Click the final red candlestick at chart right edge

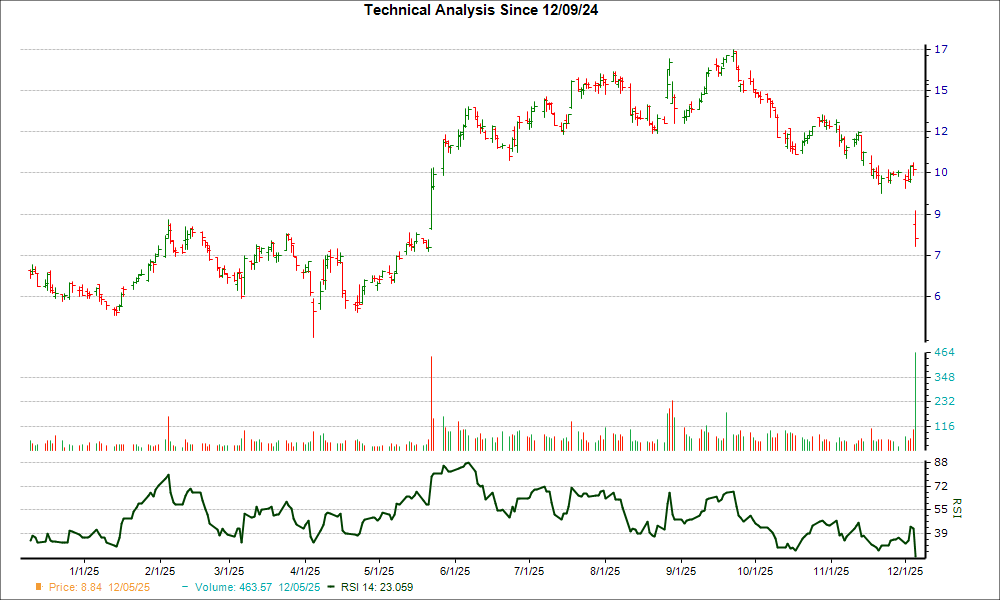916,230
